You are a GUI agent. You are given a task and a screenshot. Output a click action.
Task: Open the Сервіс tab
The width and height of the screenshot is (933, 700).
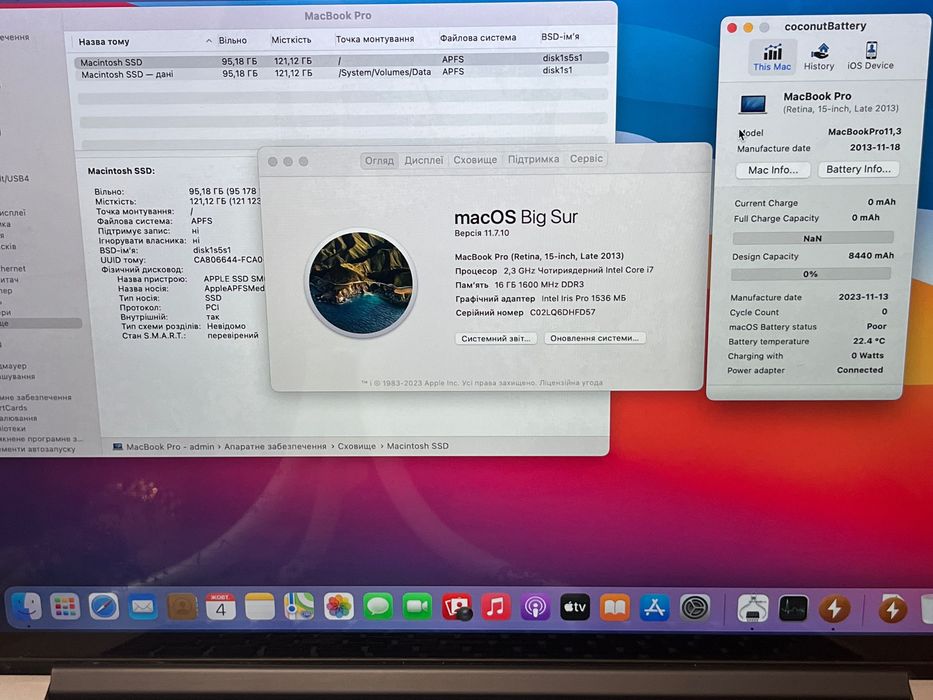[x=586, y=158]
